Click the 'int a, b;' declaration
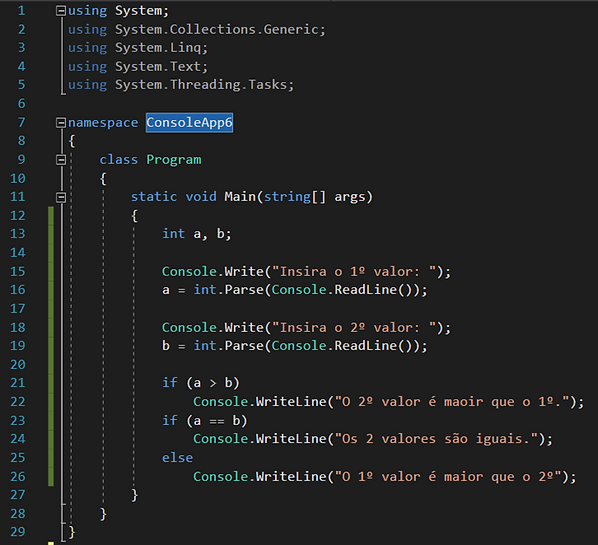 [x=197, y=234]
